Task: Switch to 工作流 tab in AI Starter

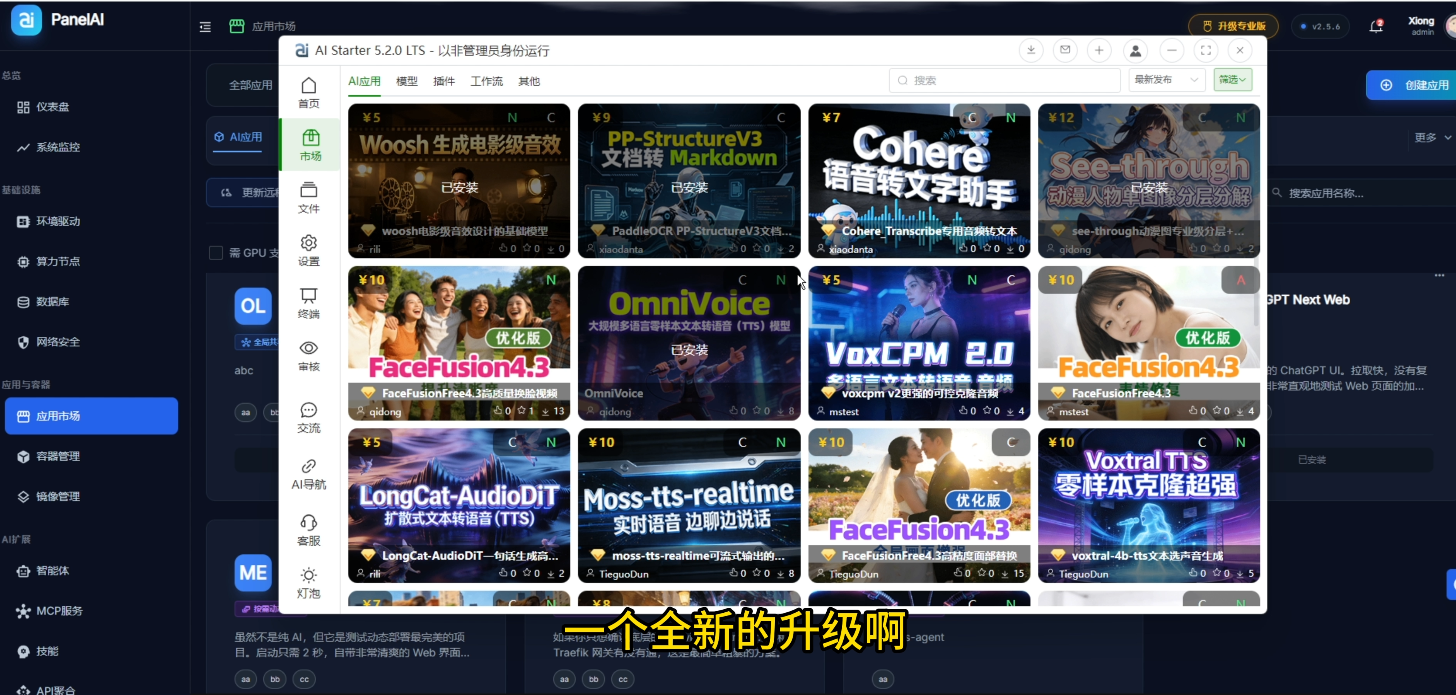Action: pos(487,81)
